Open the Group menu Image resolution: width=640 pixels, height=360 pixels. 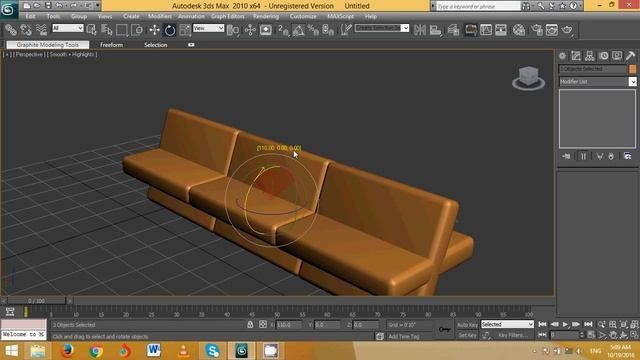click(x=79, y=16)
